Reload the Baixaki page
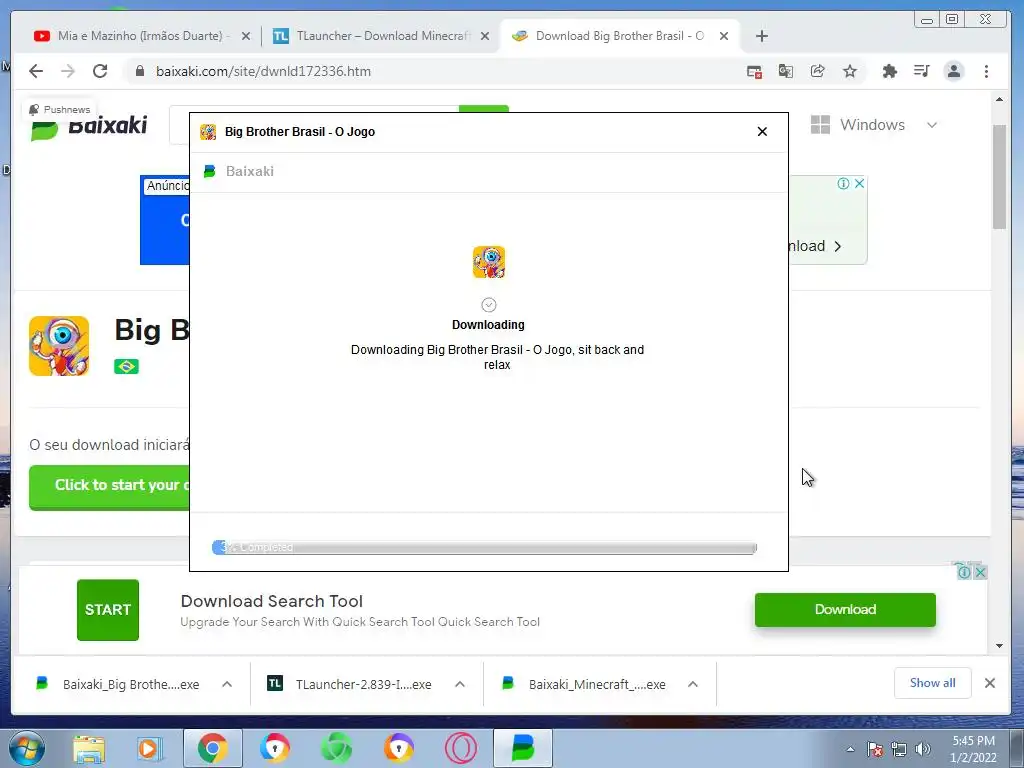This screenshot has height=768, width=1024. click(x=100, y=71)
